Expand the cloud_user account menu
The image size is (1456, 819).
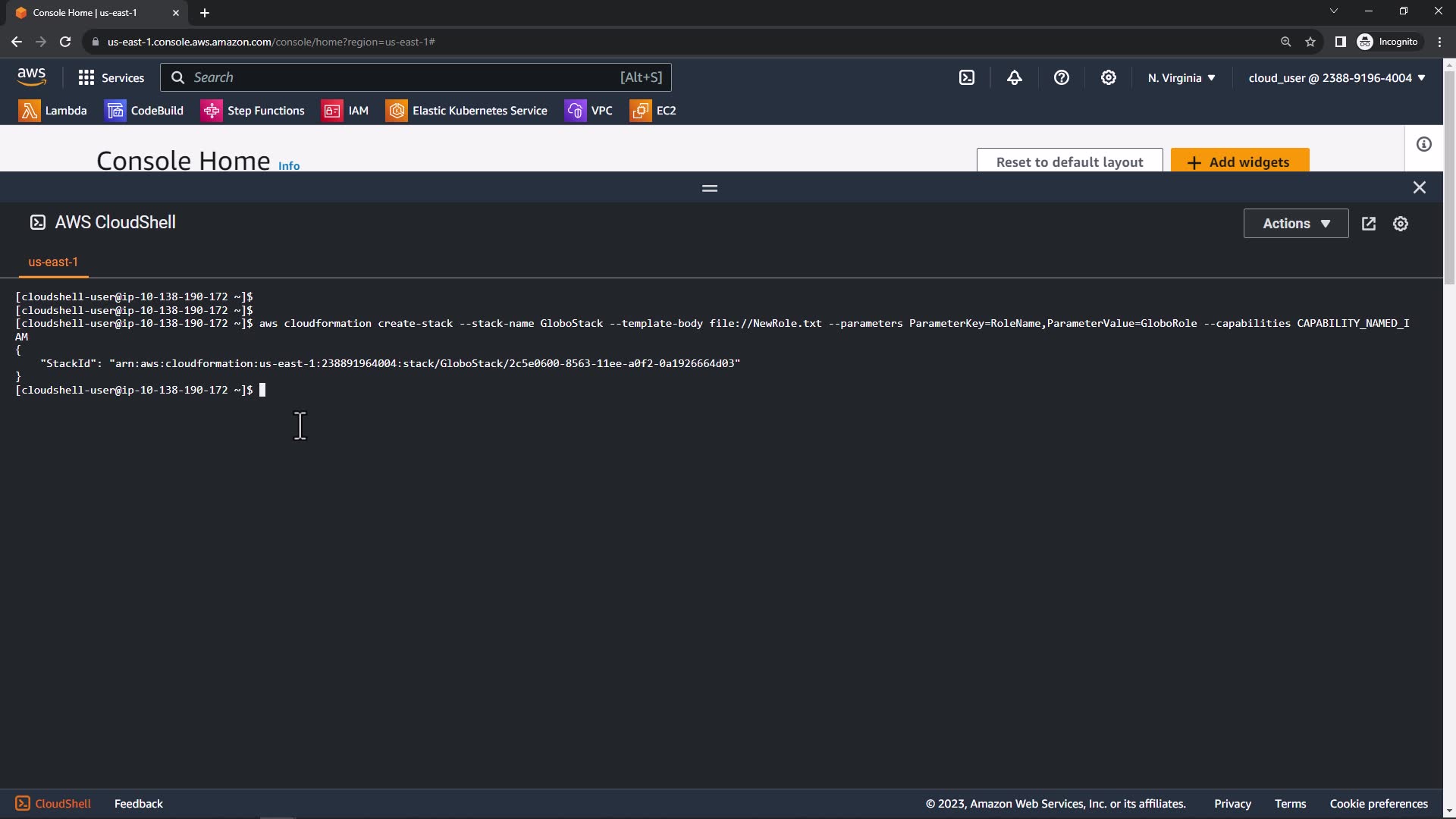(1336, 78)
